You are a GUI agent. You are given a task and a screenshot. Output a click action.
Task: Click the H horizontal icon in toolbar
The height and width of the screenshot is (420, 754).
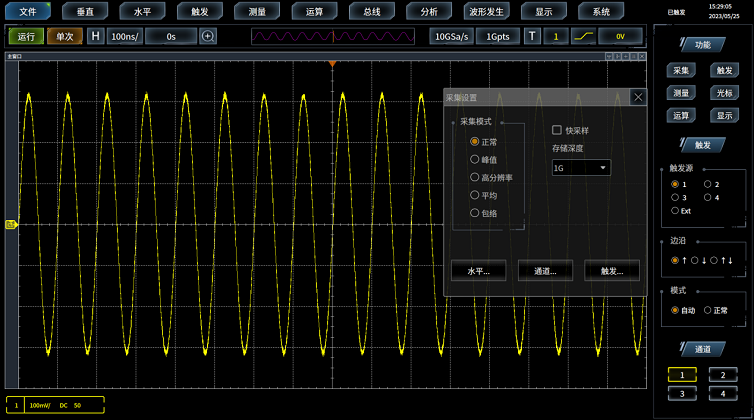point(96,36)
